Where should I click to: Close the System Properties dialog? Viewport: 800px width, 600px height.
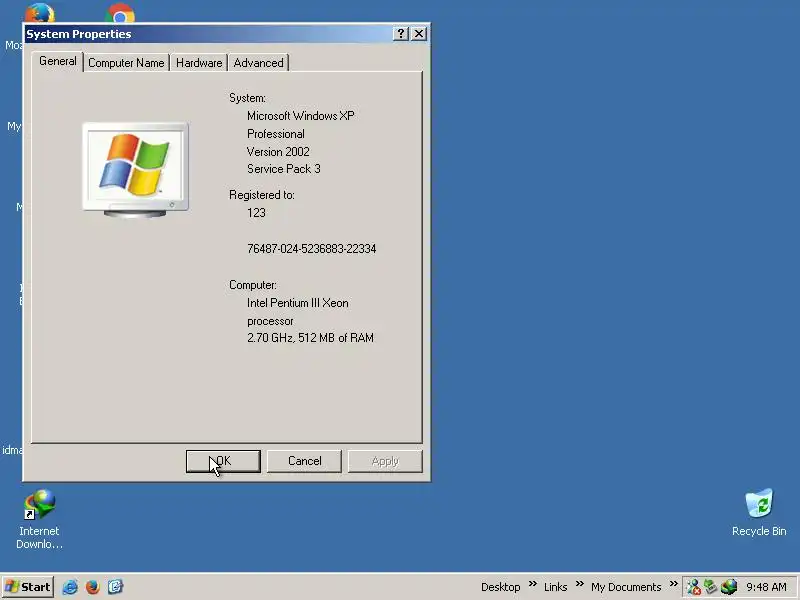[x=419, y=34]
